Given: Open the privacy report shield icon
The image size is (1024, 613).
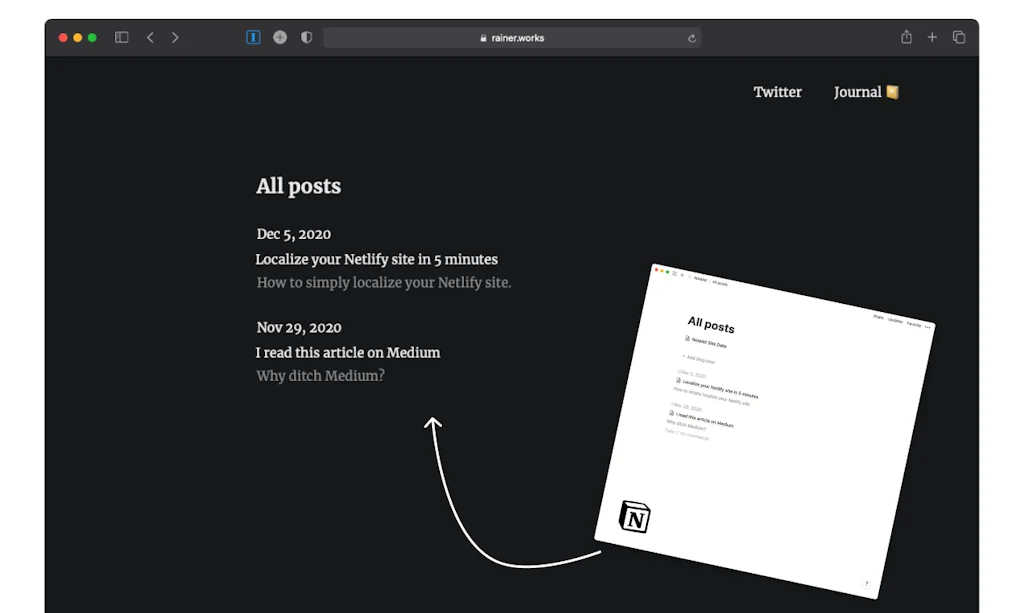Looking at the screenshot, I should 306,38.
